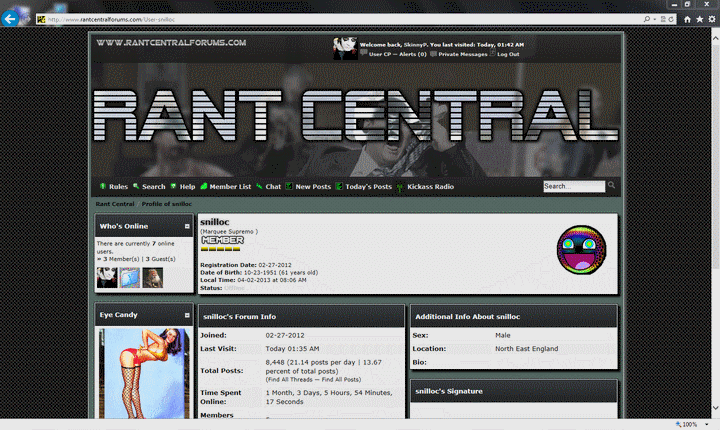Click Find All Posts link

[x=341, y=379]
